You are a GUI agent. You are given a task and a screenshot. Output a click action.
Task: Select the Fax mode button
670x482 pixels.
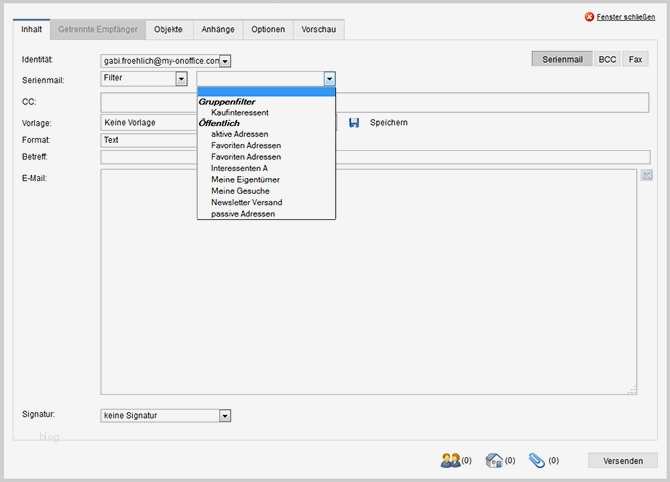(x=635, y=59)
